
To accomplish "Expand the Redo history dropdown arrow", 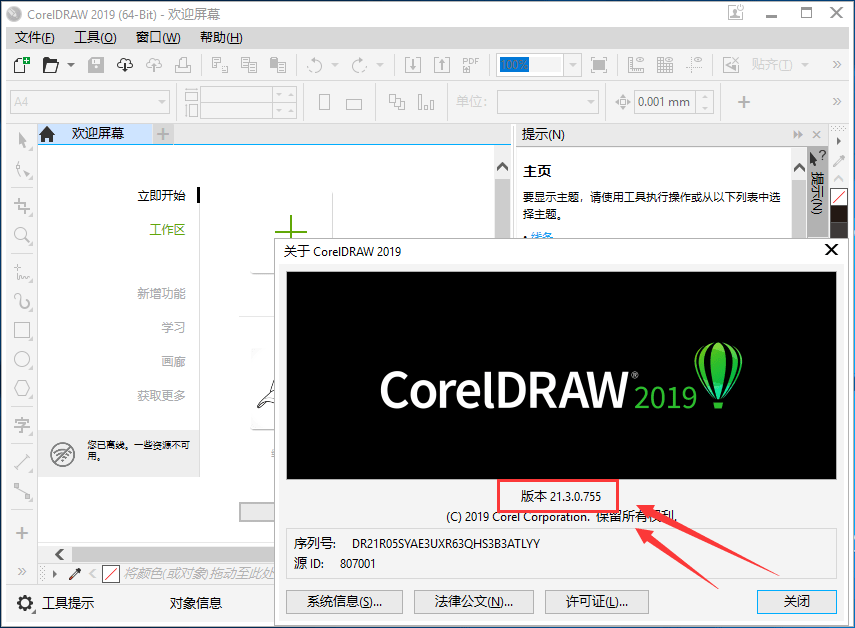I will tap(380, 65).
